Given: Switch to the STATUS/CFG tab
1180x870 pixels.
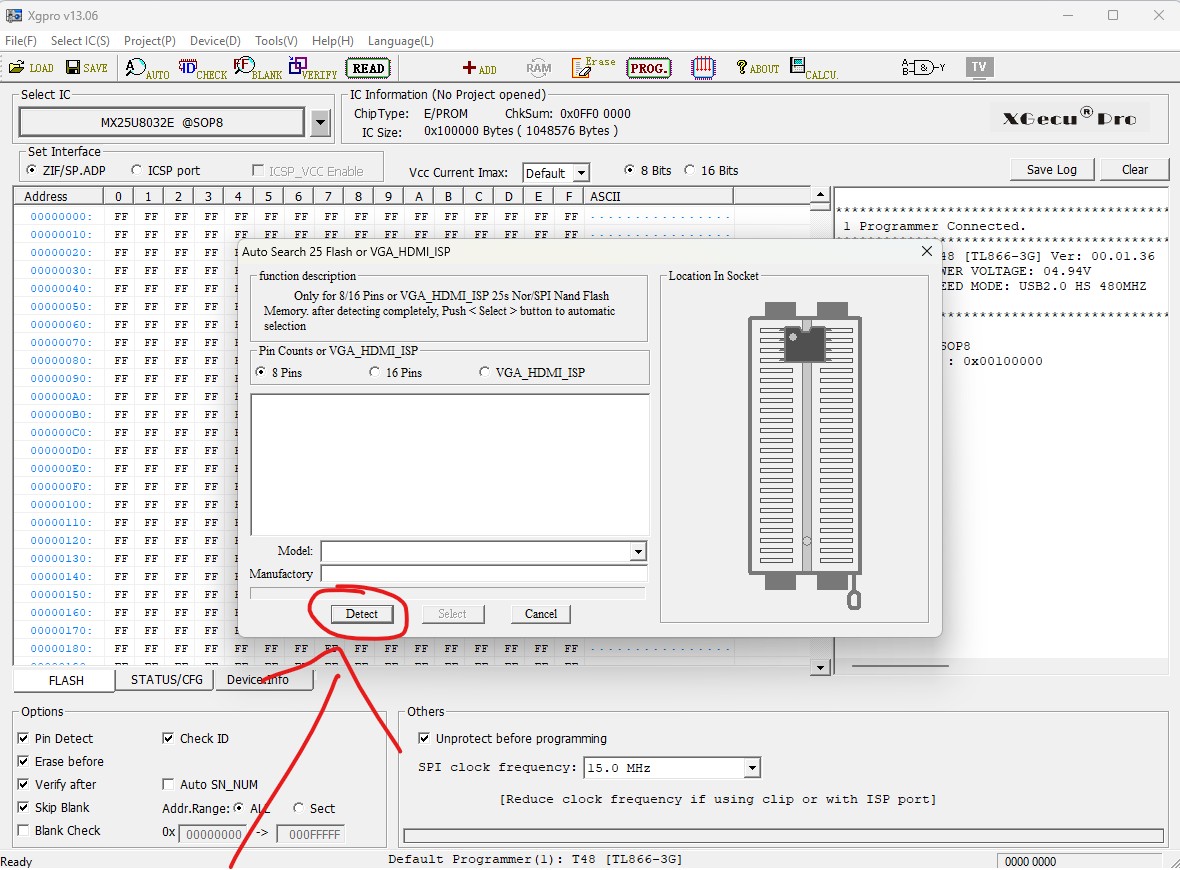Looking at the screenshot, I should tap(166, 680).
